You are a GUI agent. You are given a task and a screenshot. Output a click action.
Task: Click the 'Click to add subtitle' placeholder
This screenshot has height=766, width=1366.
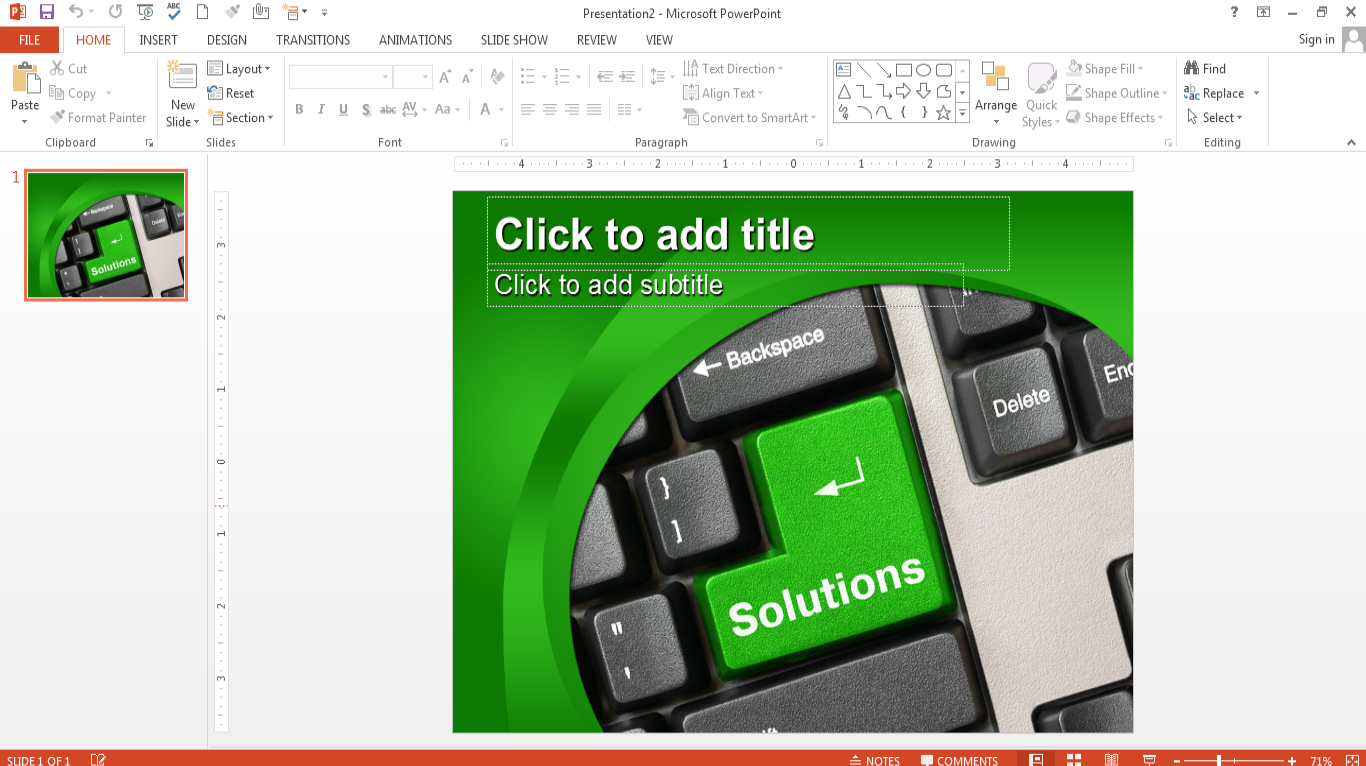[725, 285]
